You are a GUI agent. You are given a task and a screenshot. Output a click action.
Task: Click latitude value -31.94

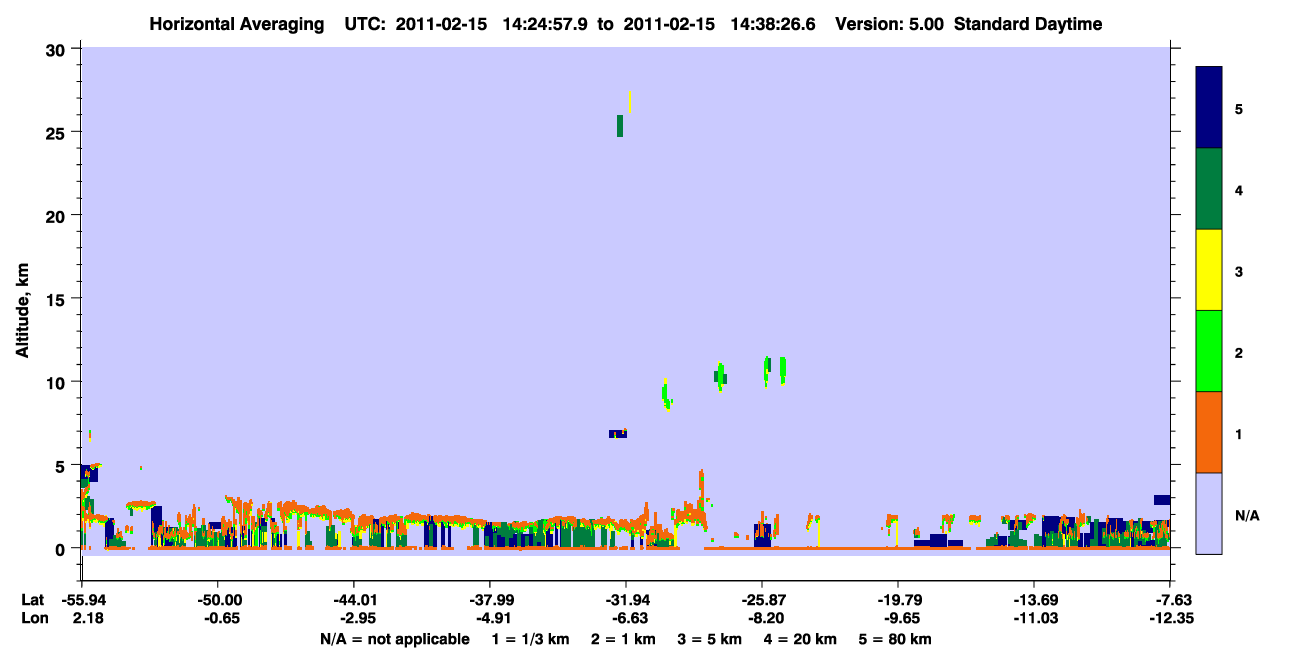626,600
